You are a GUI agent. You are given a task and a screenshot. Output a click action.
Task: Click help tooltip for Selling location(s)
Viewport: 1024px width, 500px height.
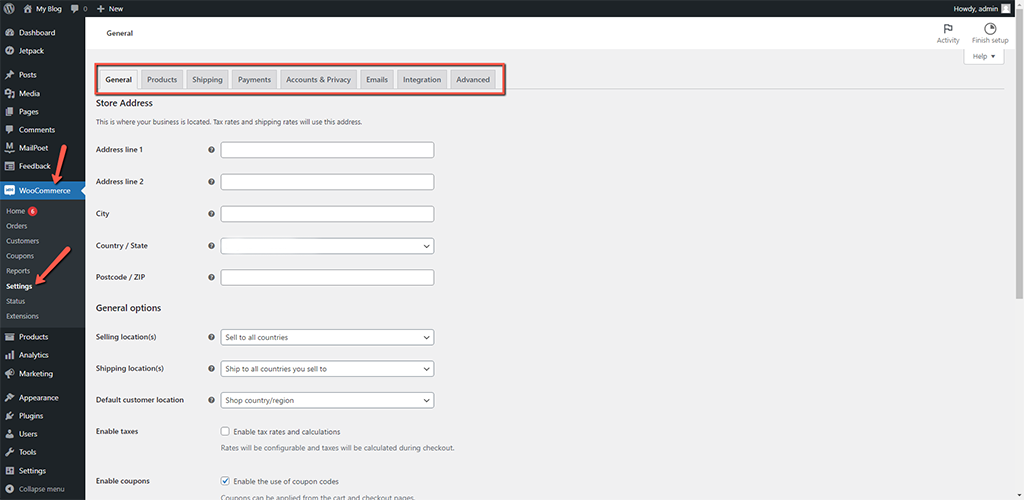(211, 337)
